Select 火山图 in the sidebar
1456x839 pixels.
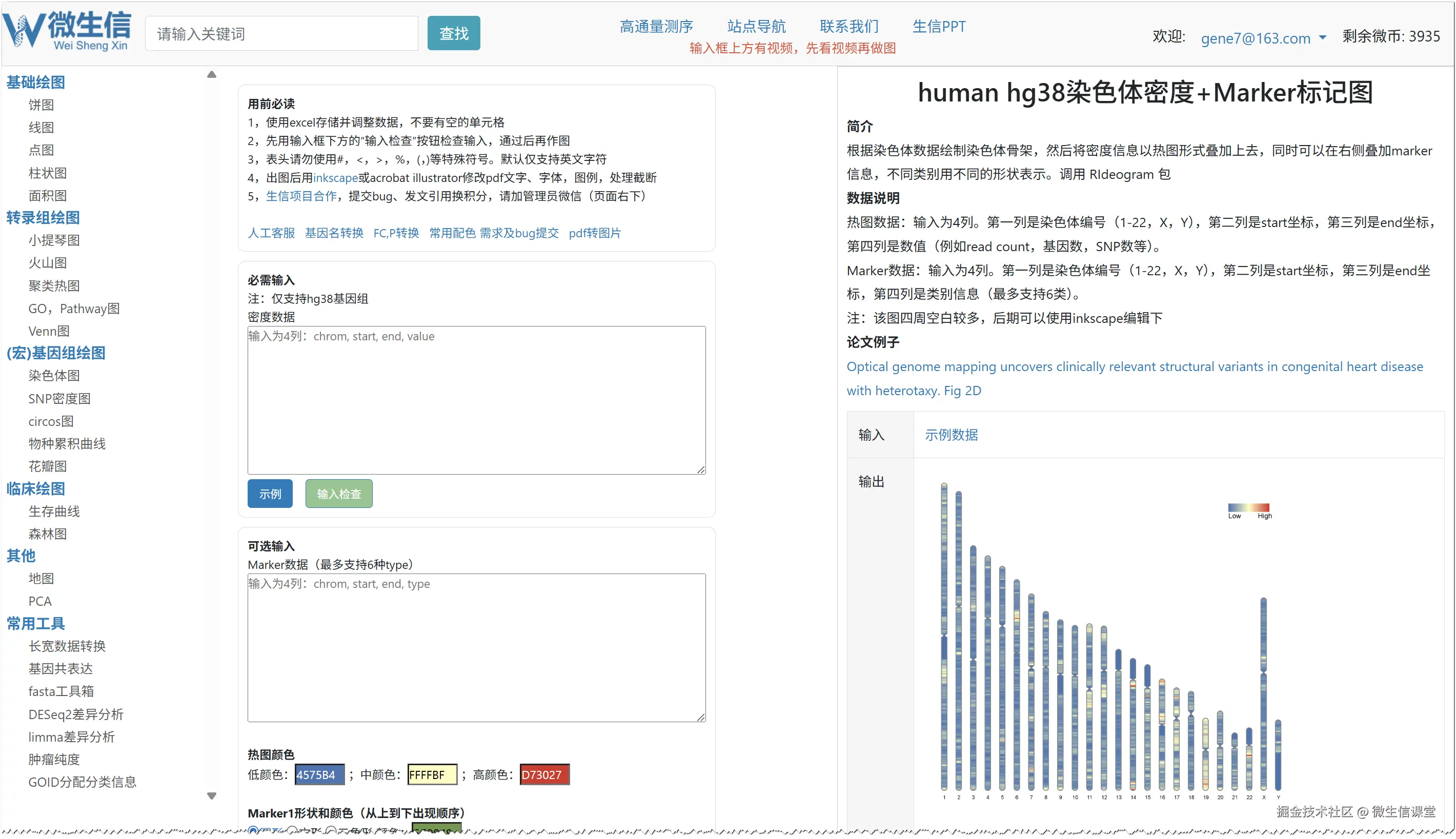(48, 263)
